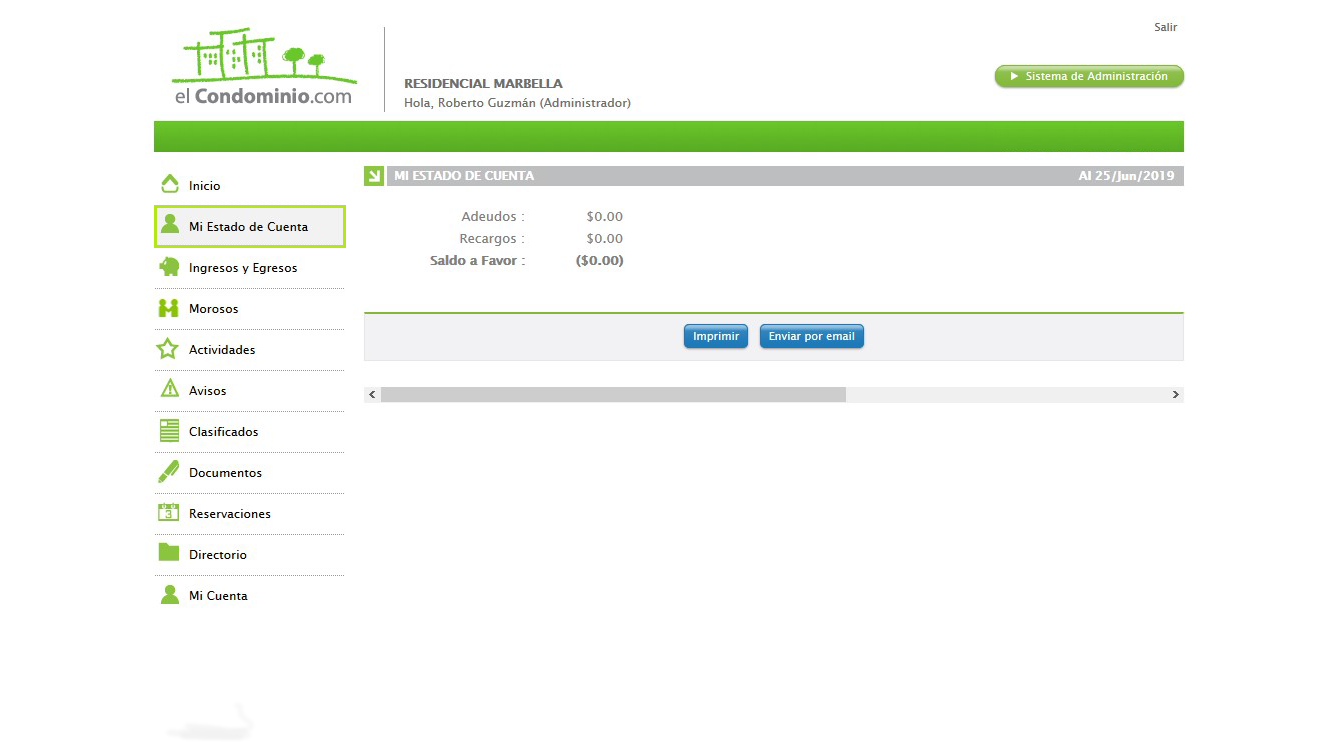The height and width of the screenshot is (742, 1329).
Task: Click the Adeudos $0.00 value
Action: point(605,216)
